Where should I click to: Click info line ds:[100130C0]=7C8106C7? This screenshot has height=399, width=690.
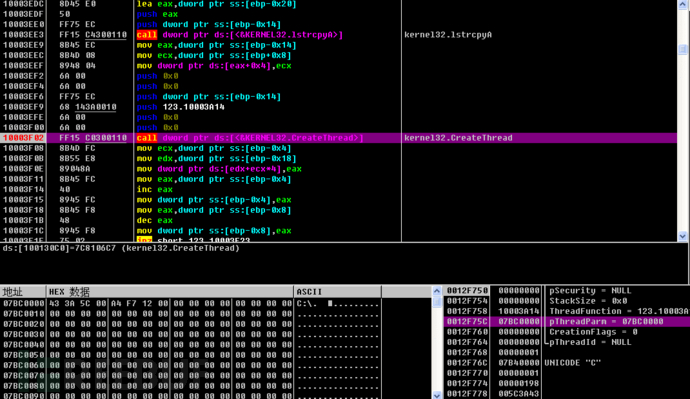click(121, 248)
